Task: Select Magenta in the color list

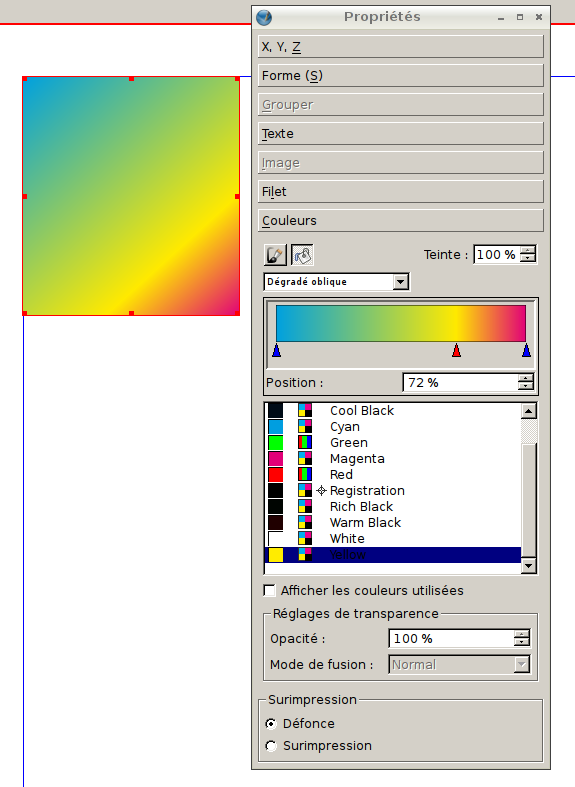Action: [x=393, y=459]
